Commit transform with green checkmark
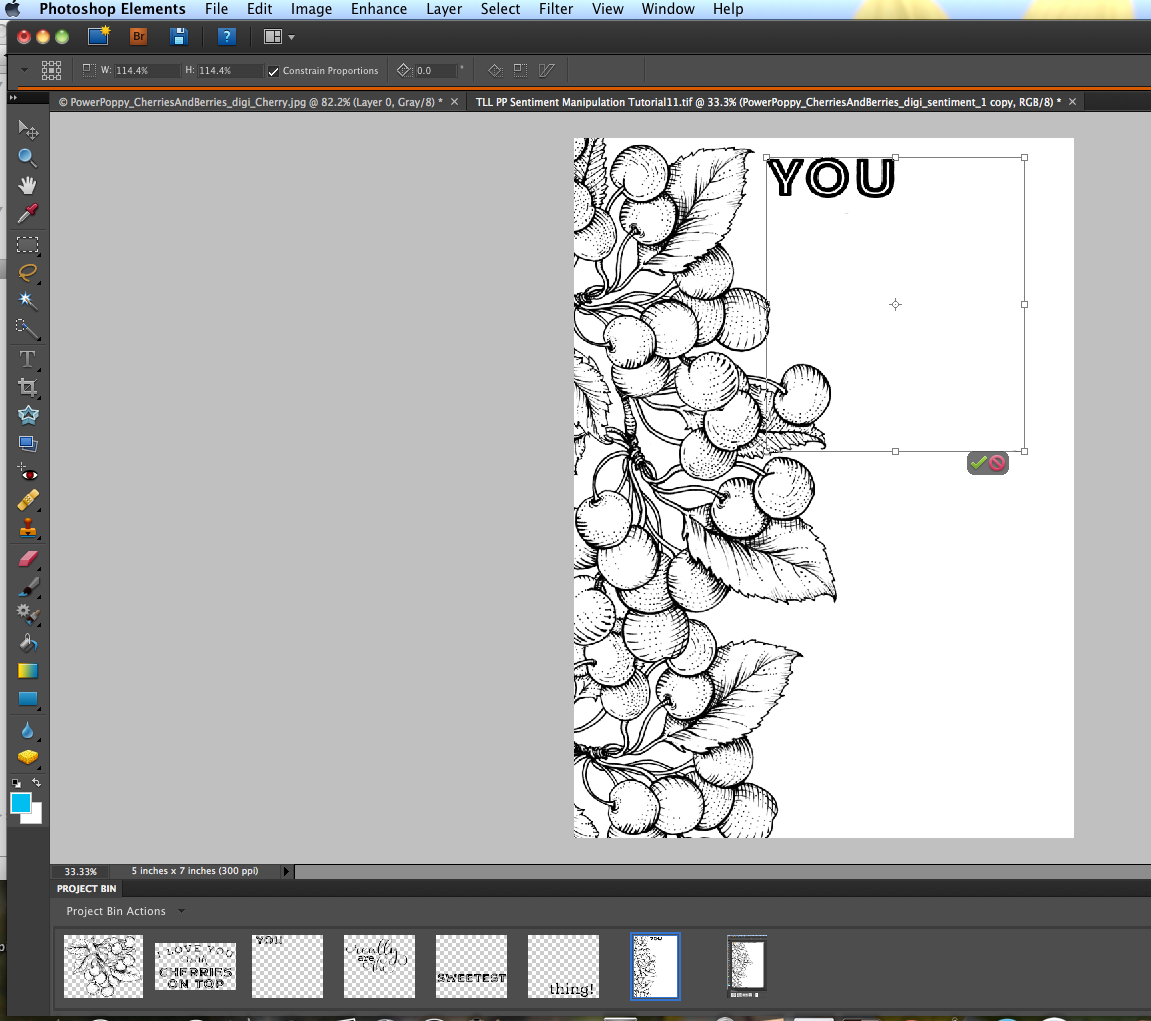 pyautogui.click(x=978, y=462)
